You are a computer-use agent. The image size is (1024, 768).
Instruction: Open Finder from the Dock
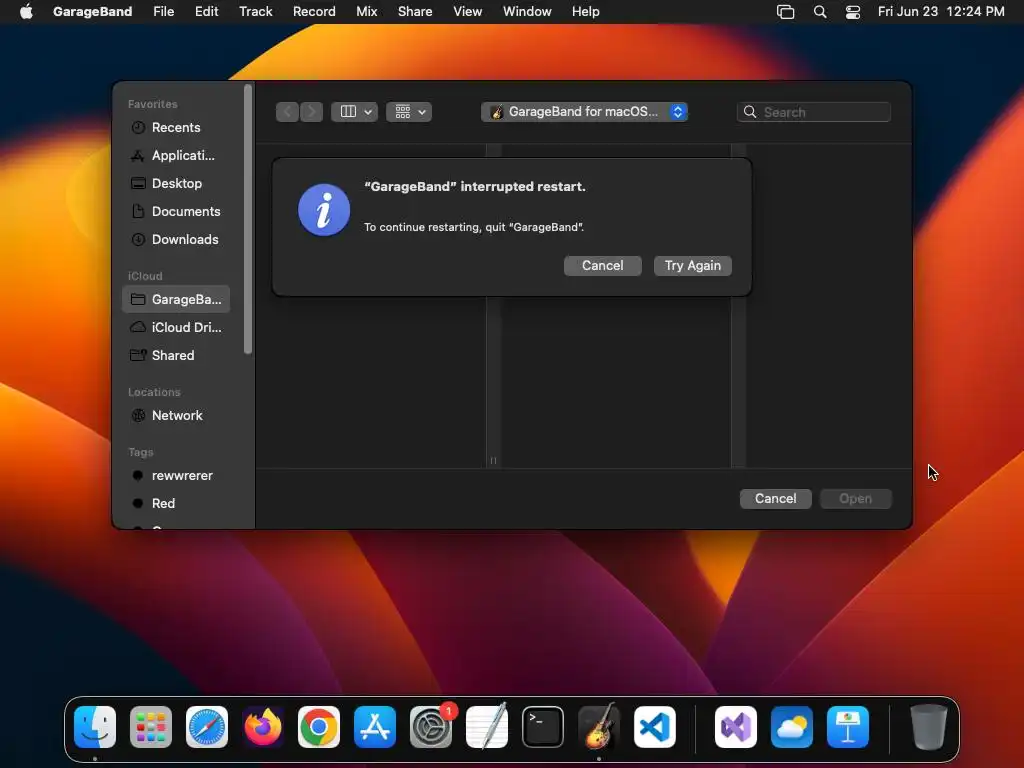click(x=95, y=728)
